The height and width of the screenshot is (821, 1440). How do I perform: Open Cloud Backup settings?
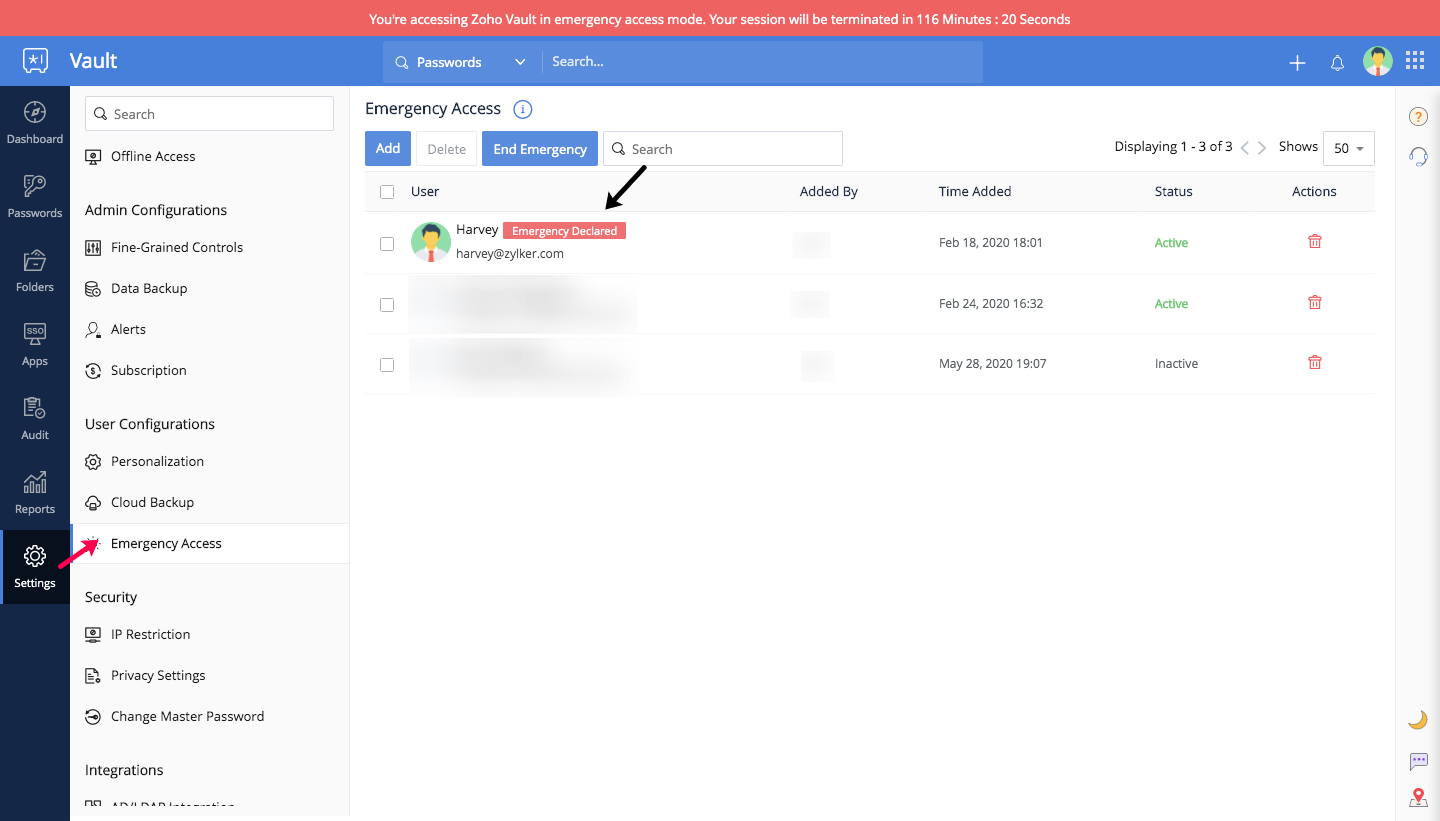pyautogui.click(x=152, y=502)
